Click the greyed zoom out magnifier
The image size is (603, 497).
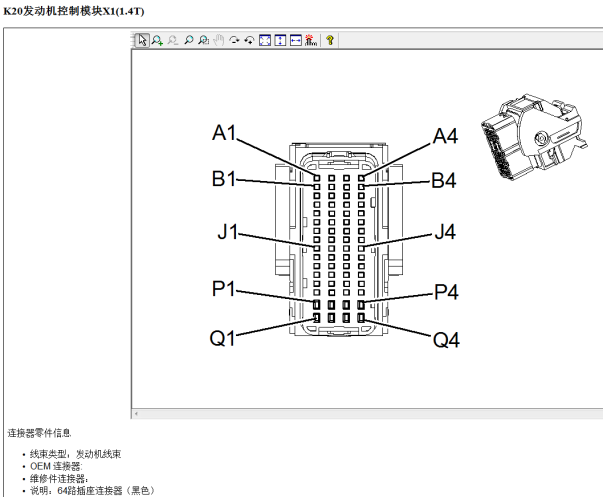pyautogui.click(x=173, y=40)
